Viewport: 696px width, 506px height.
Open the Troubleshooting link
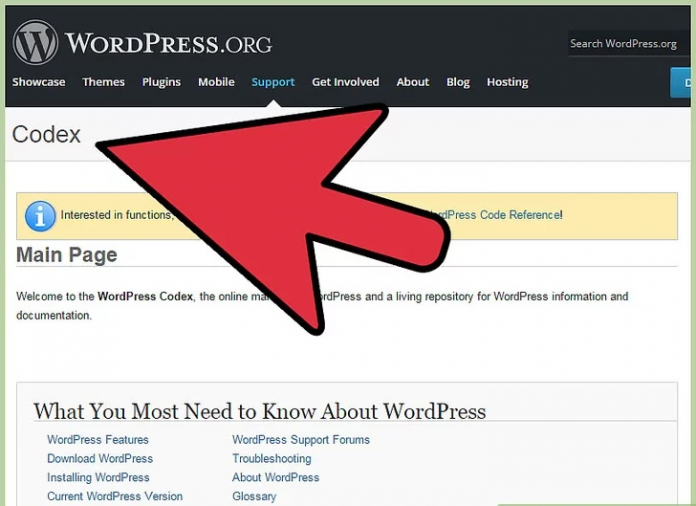272,459
